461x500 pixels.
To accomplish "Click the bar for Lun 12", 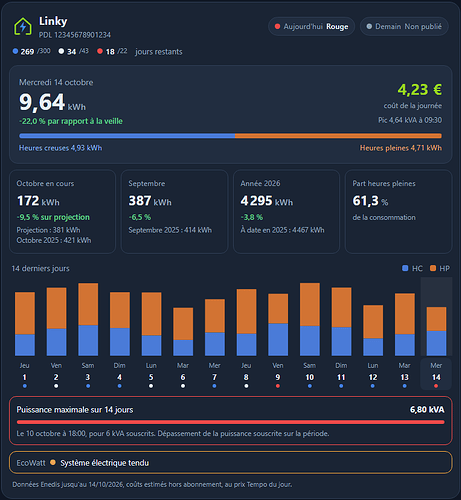I will (373, 330).
